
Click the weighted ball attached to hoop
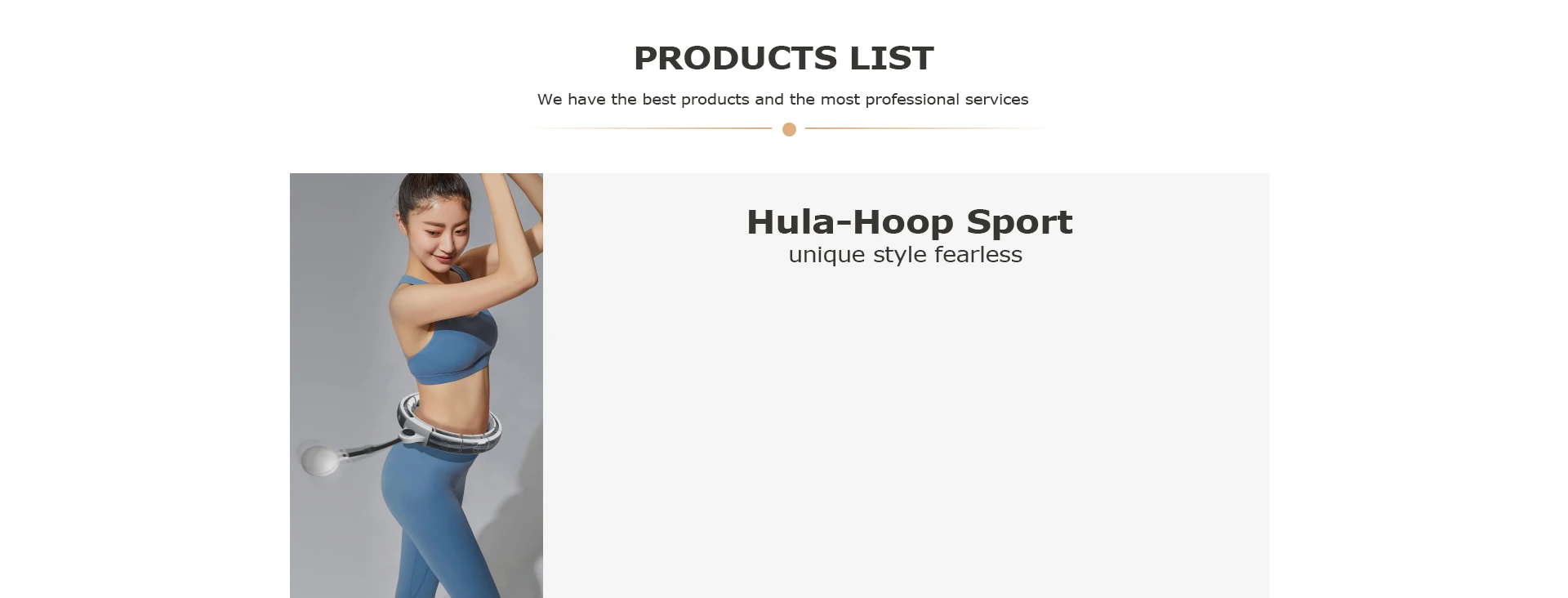319,460
